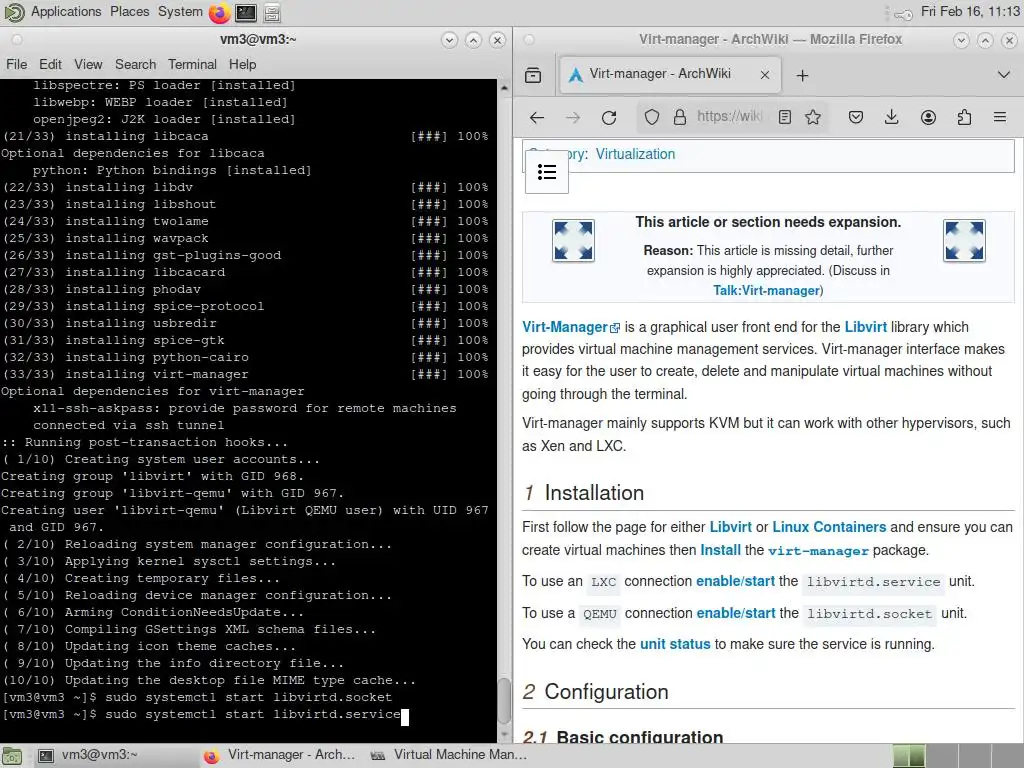The height and width of the screenshot is (768, 1024).
Task: Click the '1 Installation' heading
Action: tap(583, 493)
